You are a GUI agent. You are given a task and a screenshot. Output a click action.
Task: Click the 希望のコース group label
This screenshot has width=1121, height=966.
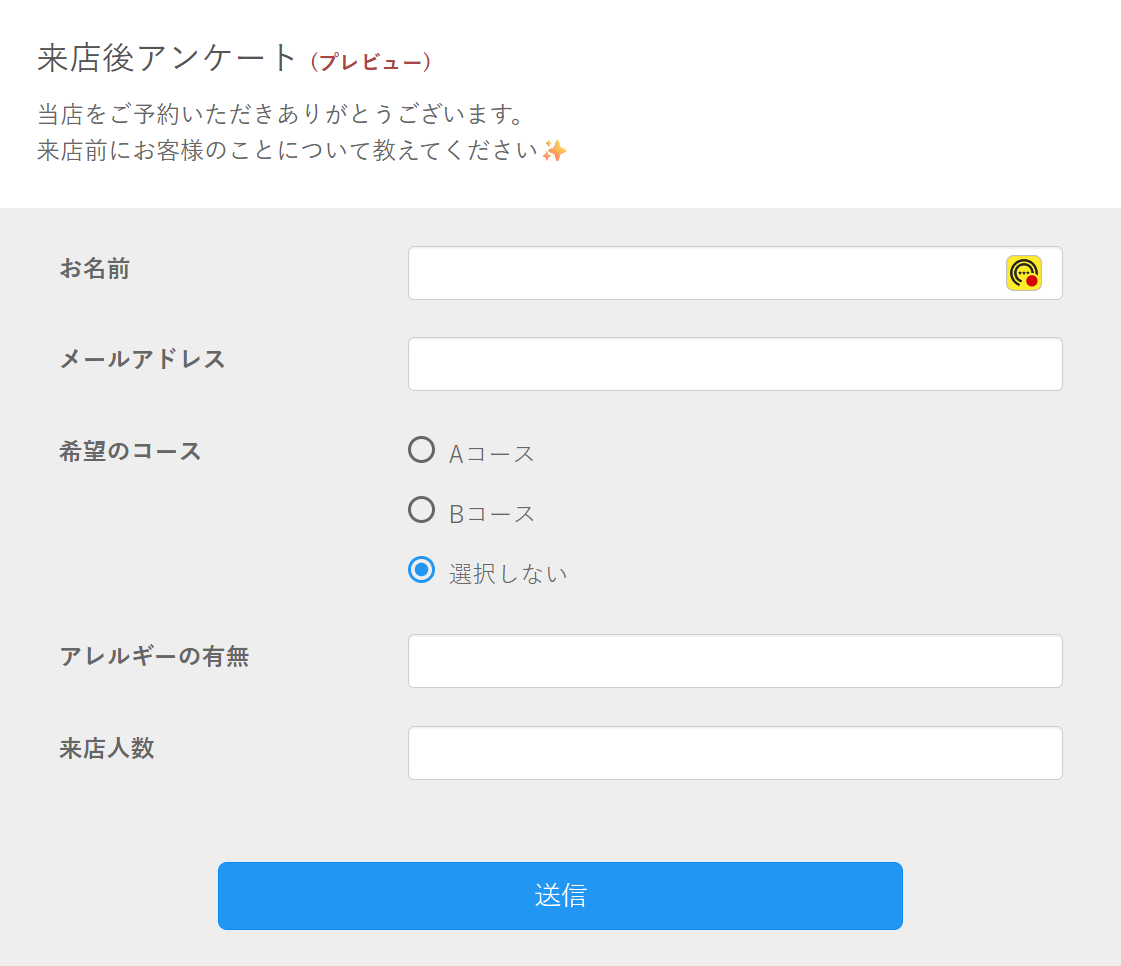(131, 451)
